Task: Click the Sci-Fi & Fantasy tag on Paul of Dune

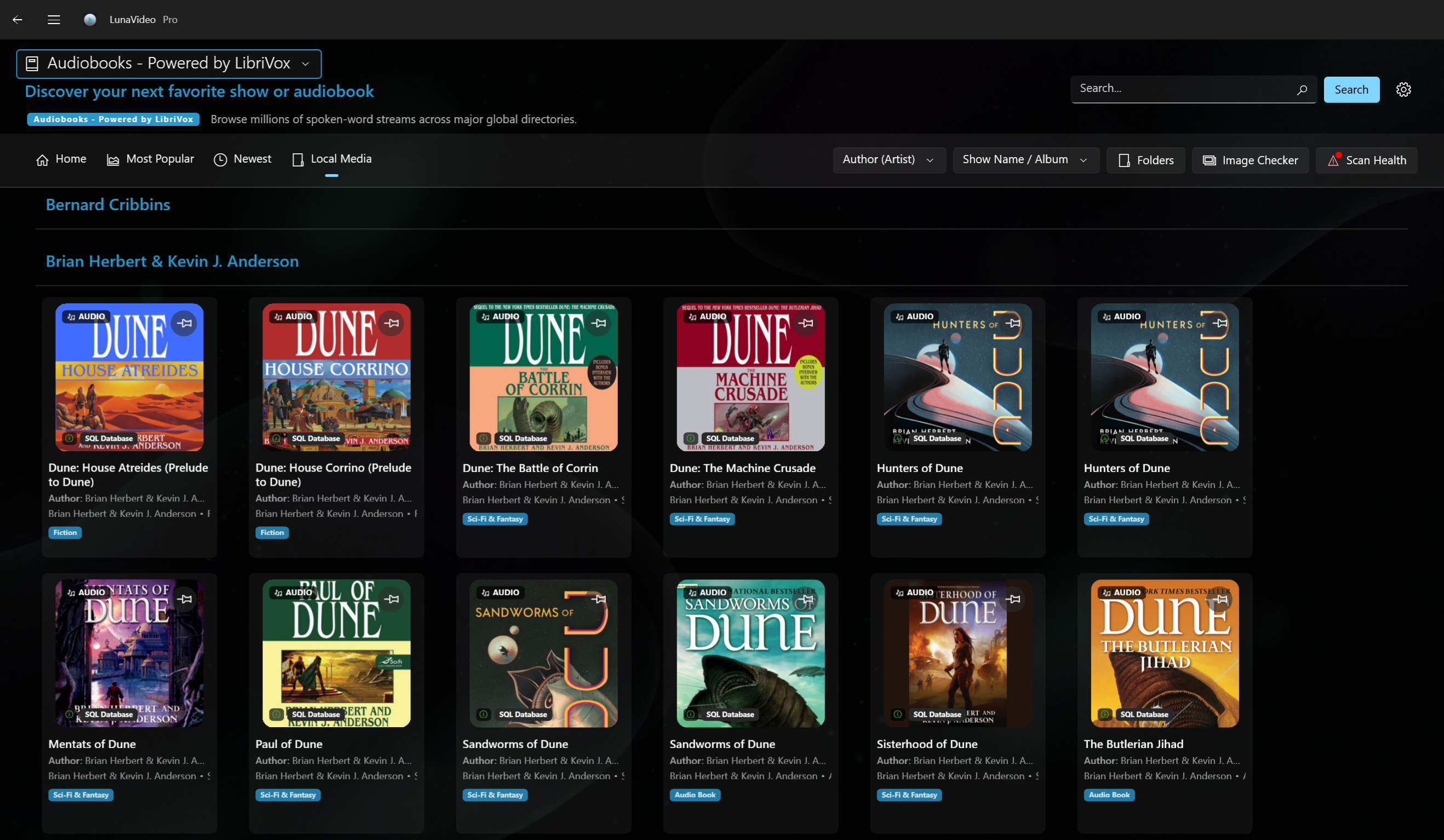Action: tap(288, 795)
